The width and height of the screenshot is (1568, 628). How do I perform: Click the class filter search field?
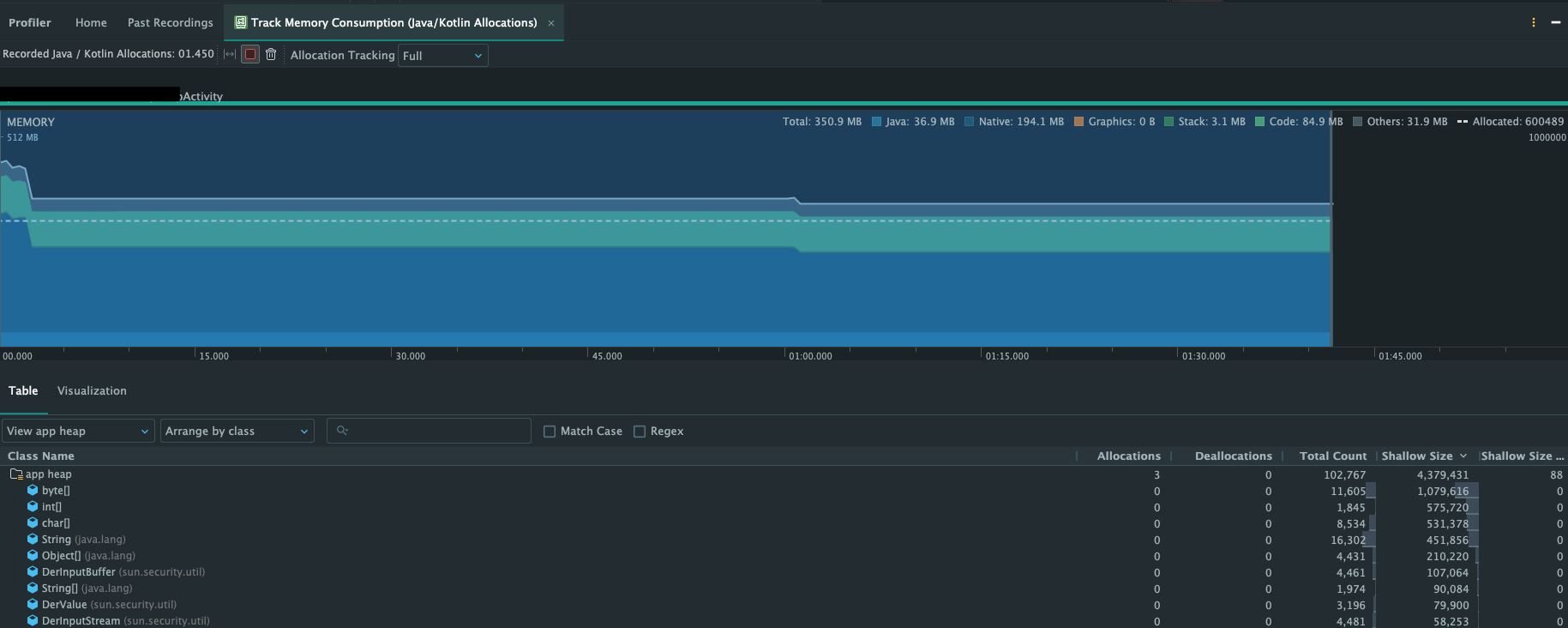tap(429, 431)
